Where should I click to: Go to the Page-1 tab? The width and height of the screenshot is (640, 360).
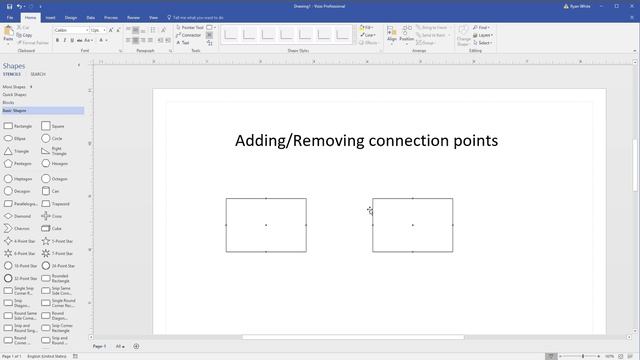[99, 346]
